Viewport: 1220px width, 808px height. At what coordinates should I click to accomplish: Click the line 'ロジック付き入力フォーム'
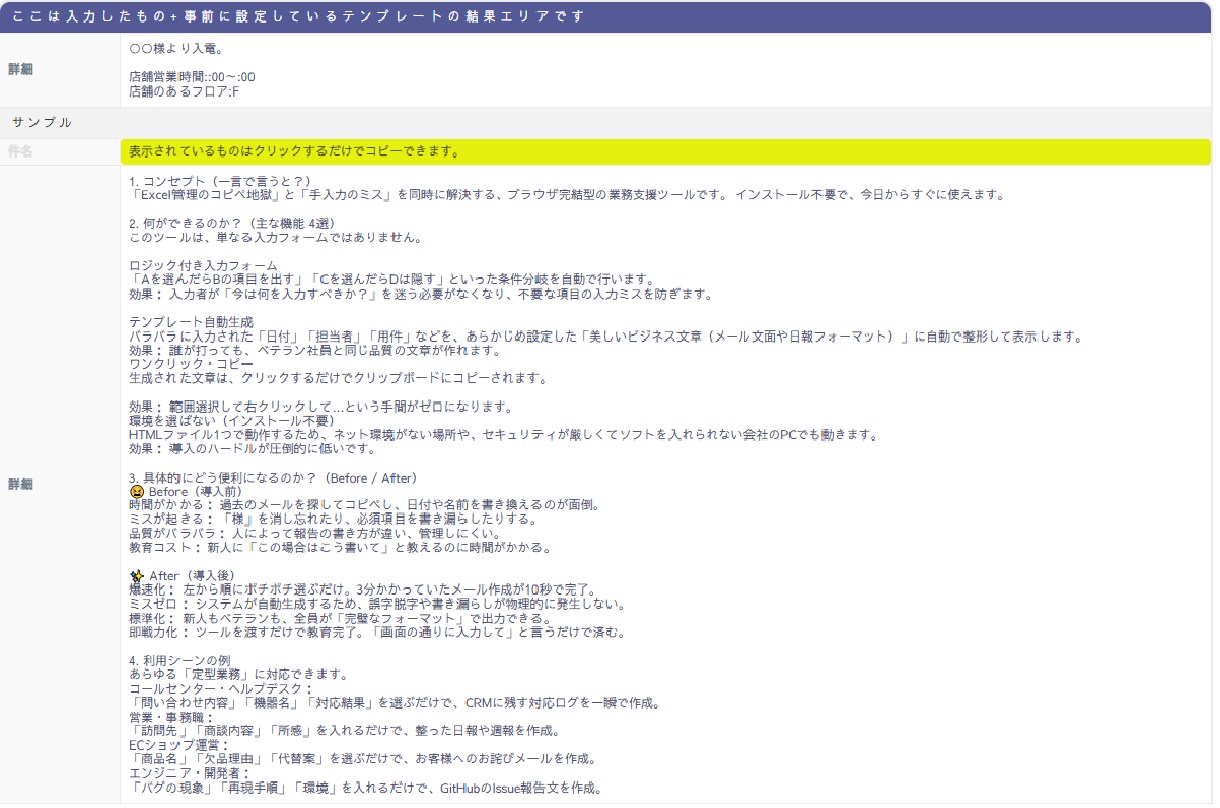(x=203, y=265)
